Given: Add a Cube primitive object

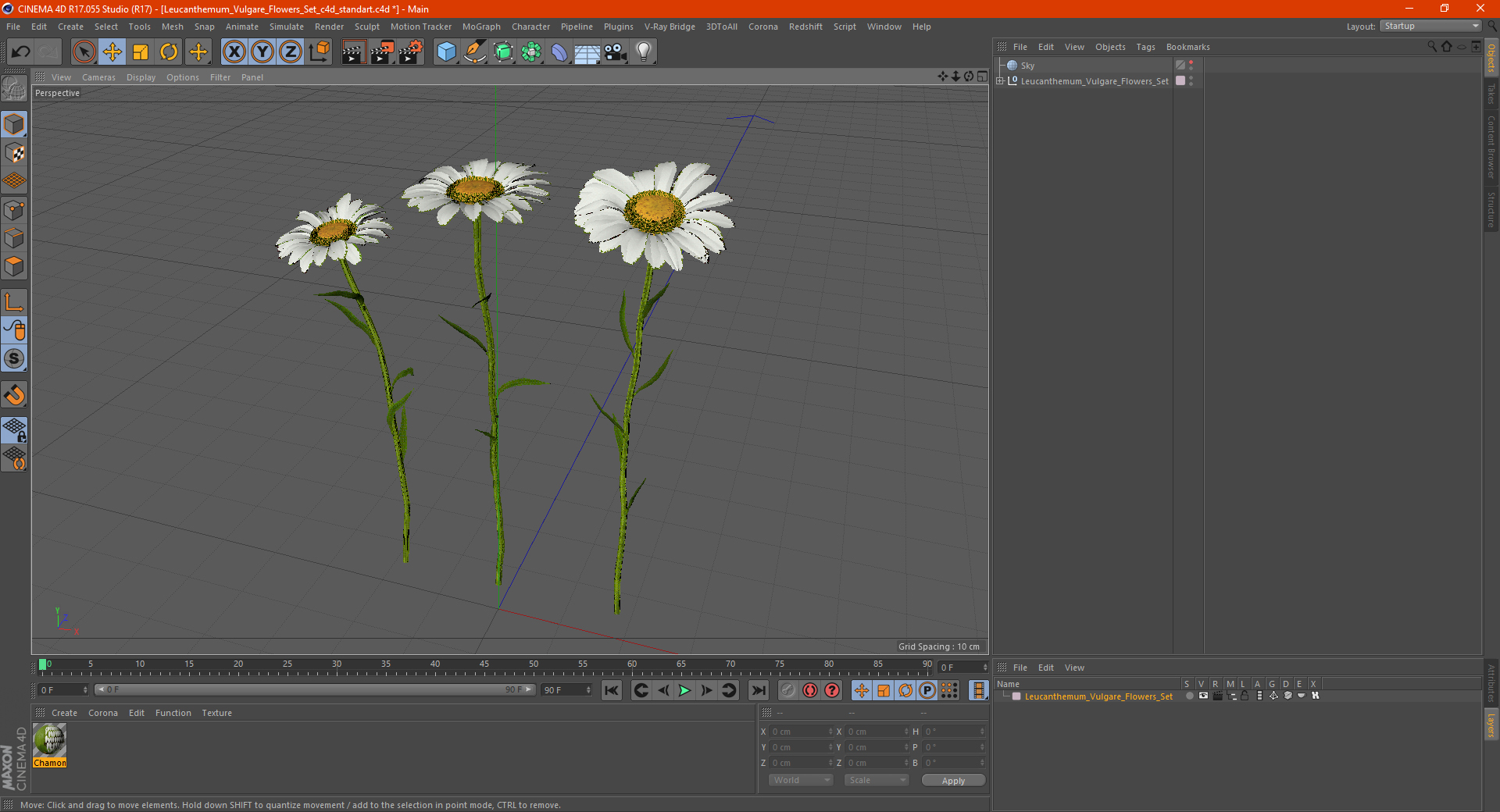Looking at the screenshot, I should point(446,52).
